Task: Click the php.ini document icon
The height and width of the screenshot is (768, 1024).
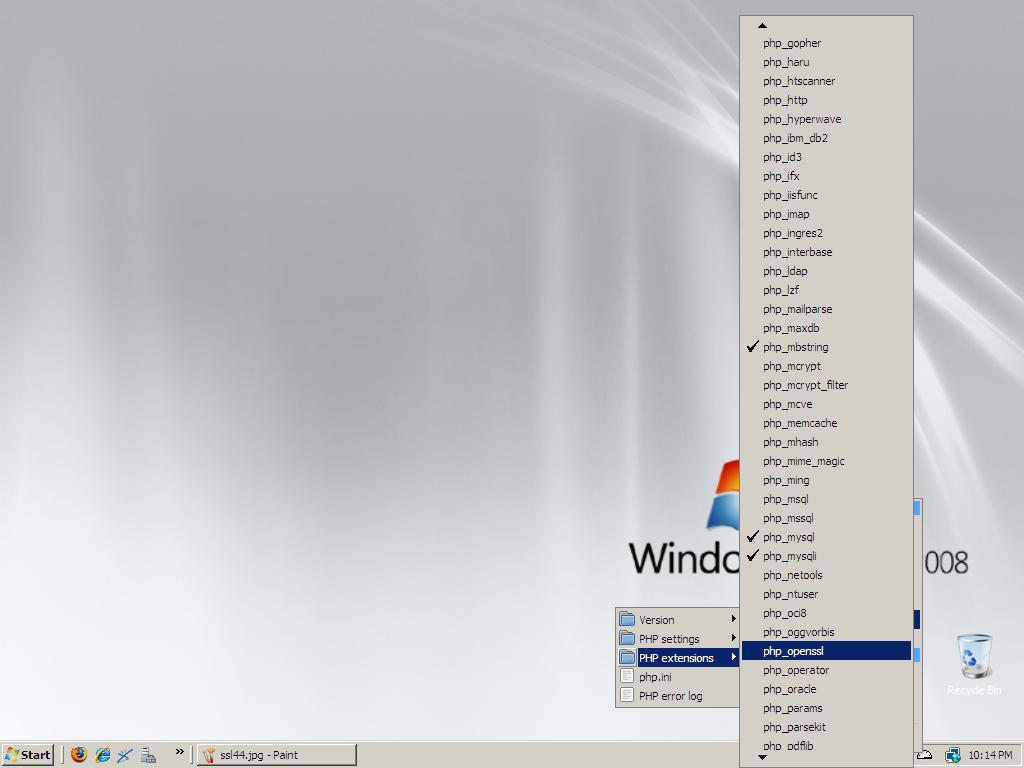Action: pyautogui.click(x=627, y=677)
